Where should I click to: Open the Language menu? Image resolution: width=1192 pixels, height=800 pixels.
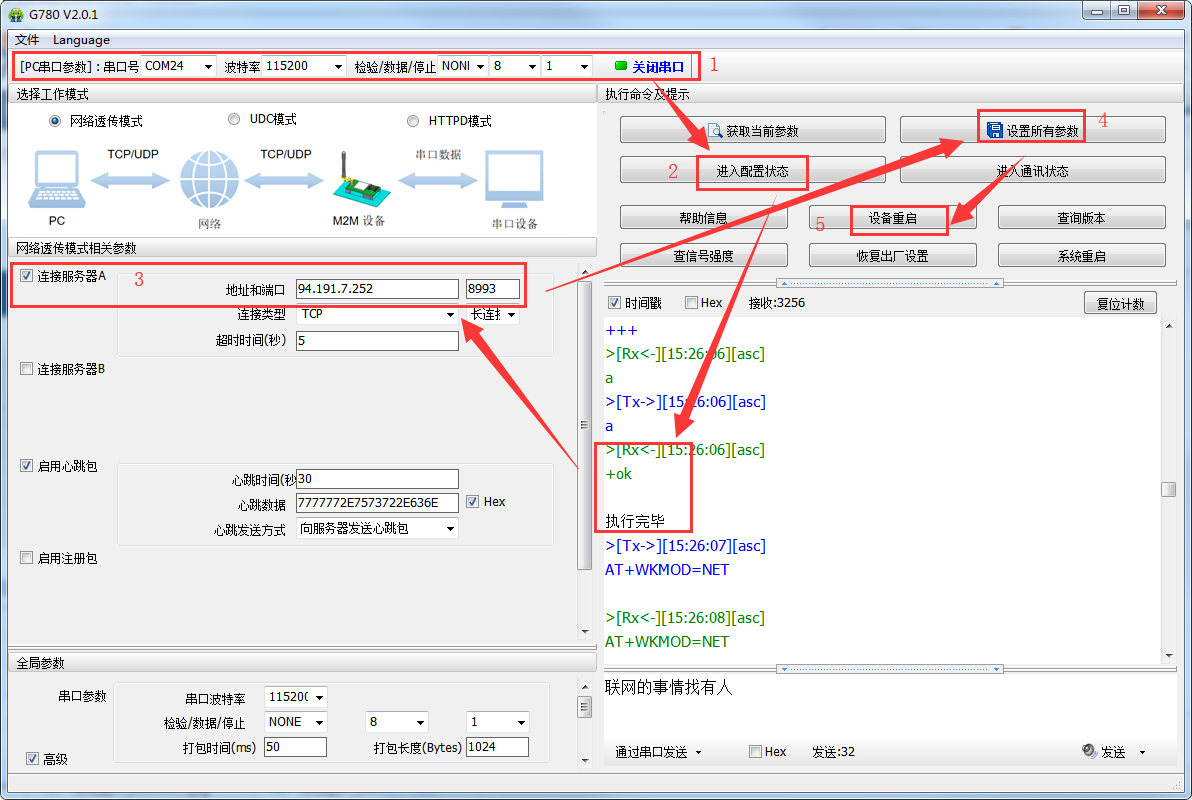click(x=81, y=40)
